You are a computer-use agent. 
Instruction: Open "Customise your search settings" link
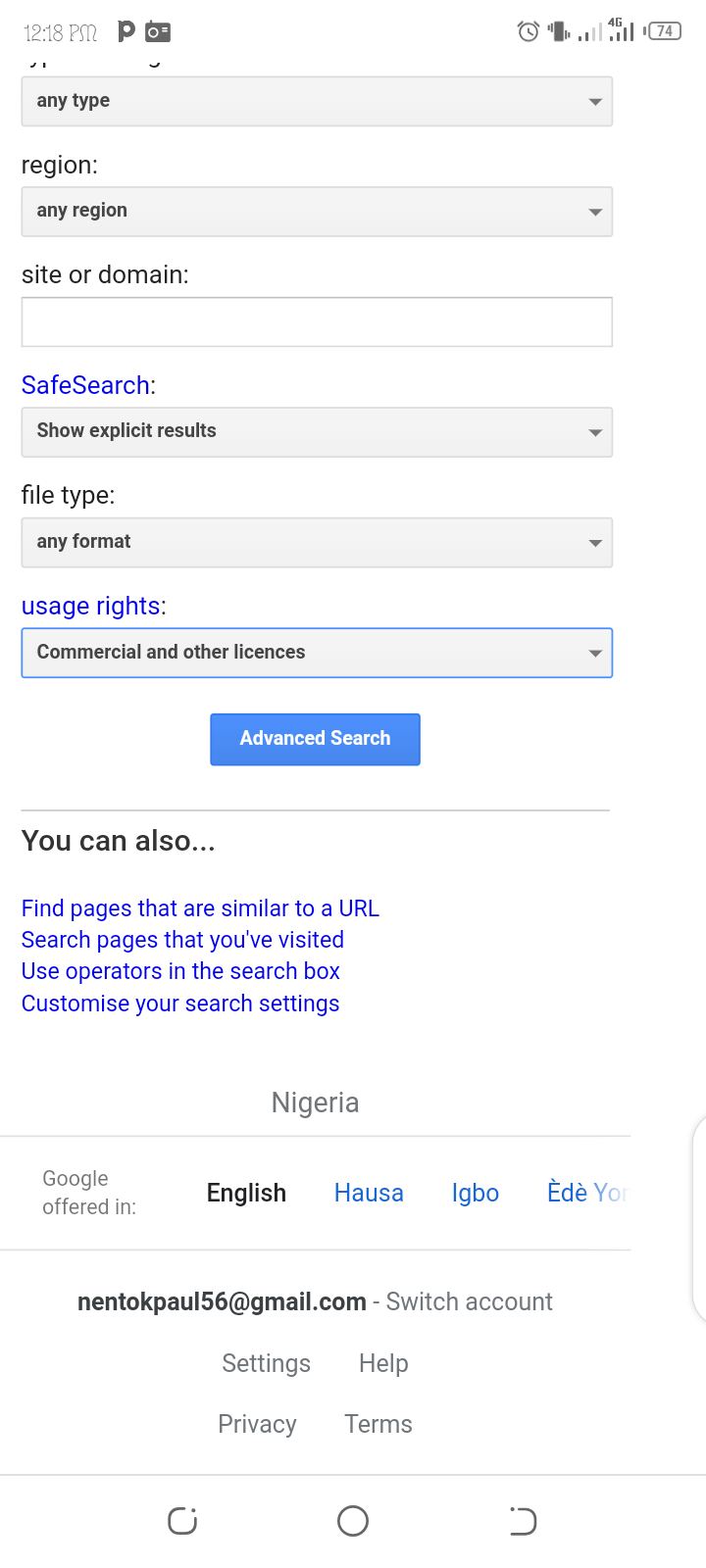pyautogui.click(x=180, y=1004)
